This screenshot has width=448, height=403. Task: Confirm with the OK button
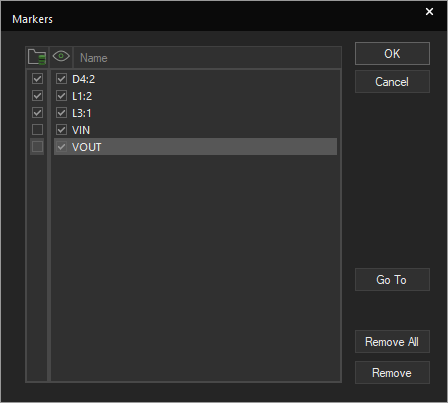pos(392,53)
